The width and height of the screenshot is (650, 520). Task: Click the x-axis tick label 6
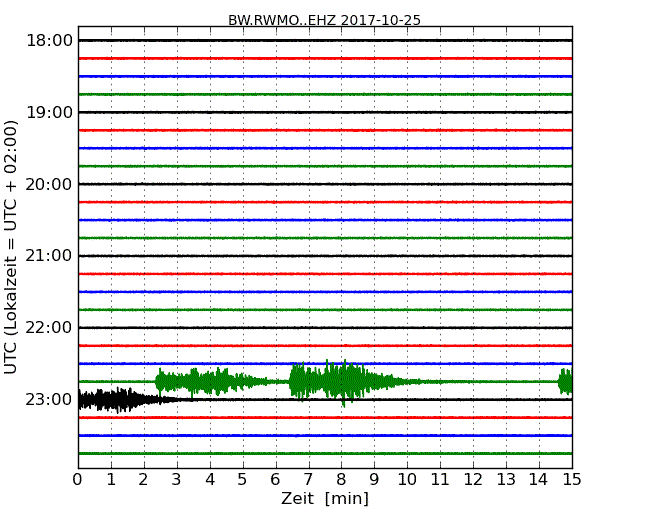pyautogui.click(x=276, y=479)
